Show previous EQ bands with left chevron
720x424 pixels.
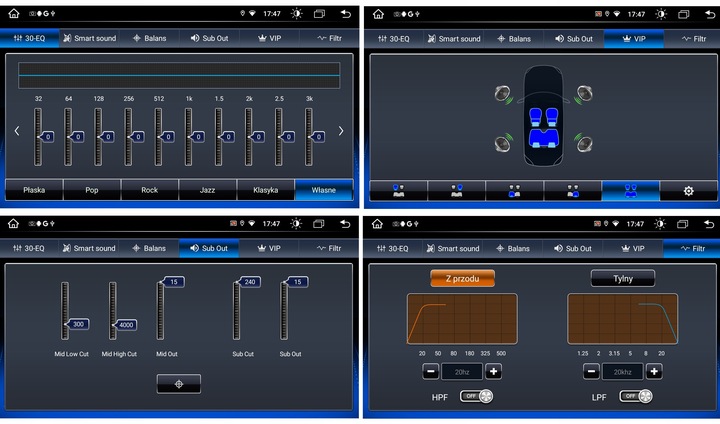pyautogui.click(x=17, y=131)
